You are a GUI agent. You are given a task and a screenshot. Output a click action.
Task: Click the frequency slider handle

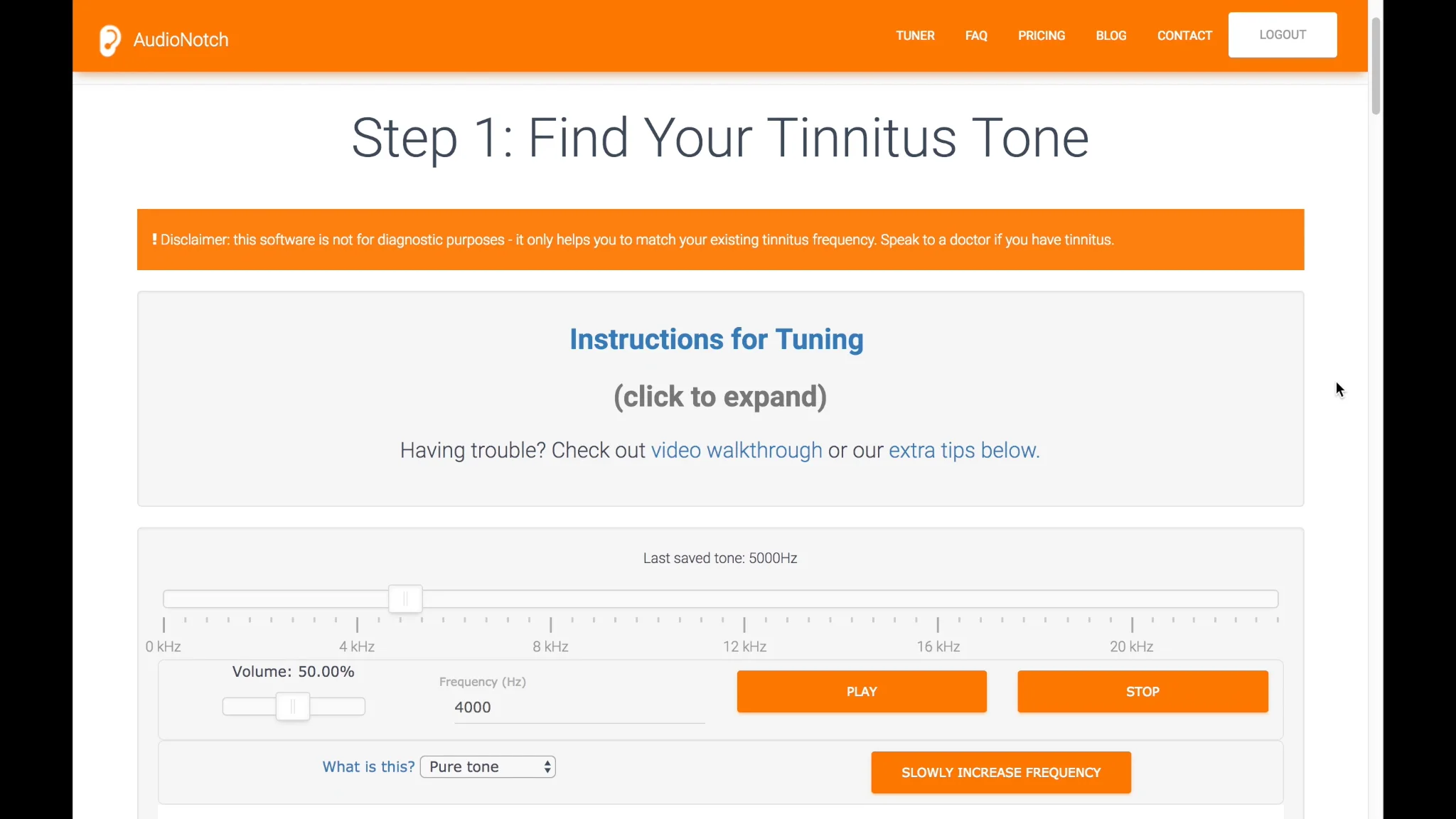(405, 599)
